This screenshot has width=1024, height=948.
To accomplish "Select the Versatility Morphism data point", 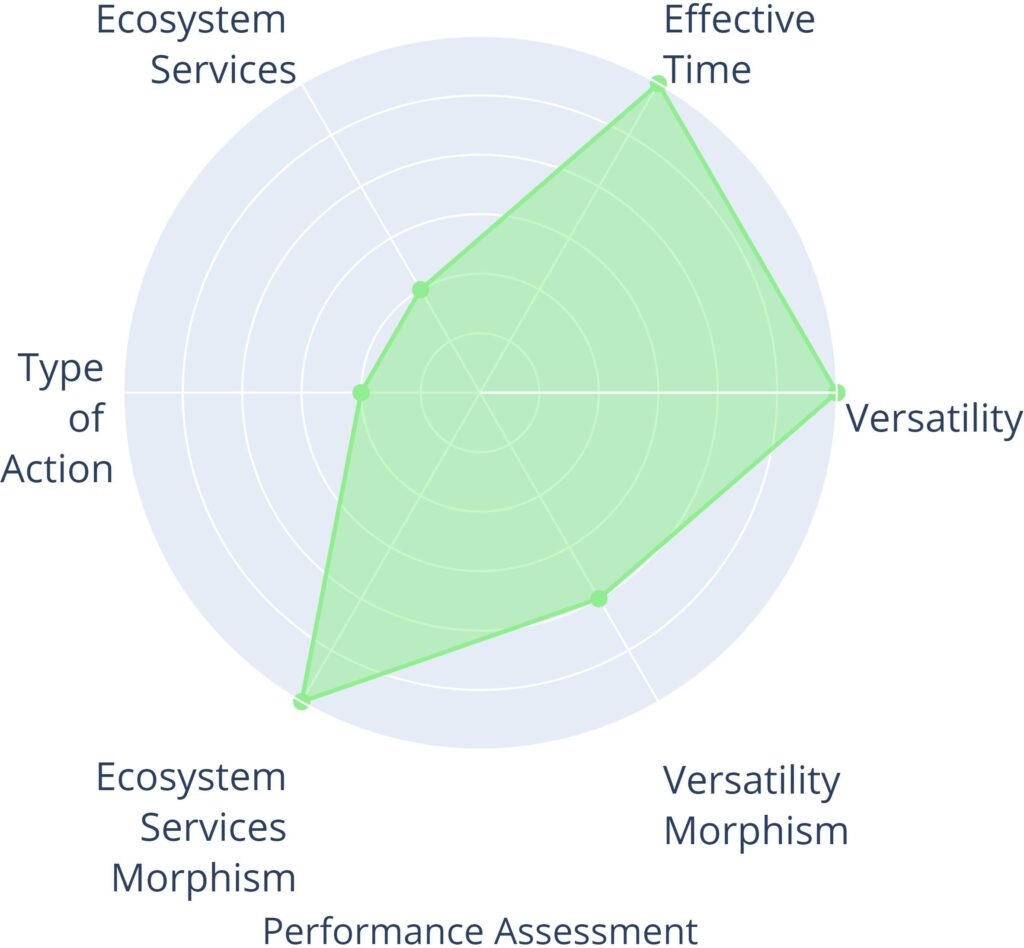I will tap(598, 598).
